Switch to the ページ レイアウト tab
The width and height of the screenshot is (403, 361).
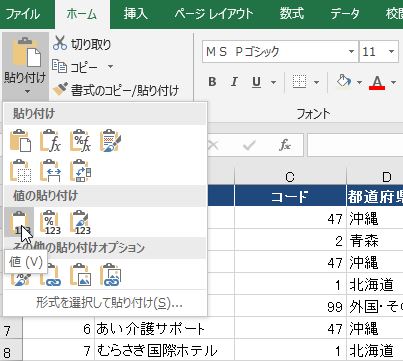pos(213,14)
